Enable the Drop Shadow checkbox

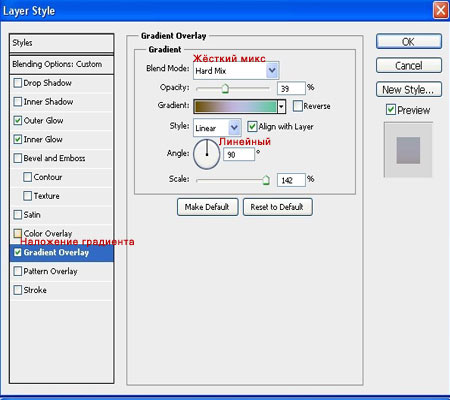[x=18, y=83]
